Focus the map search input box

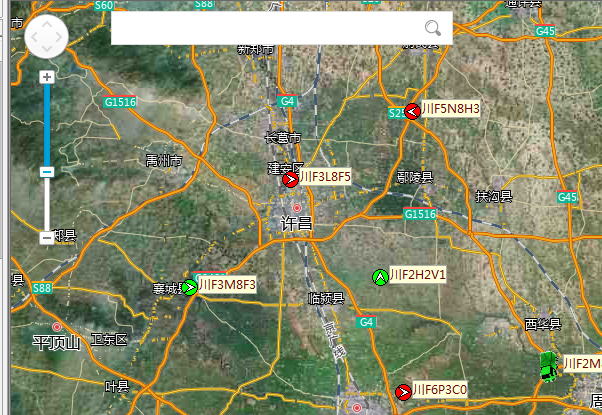[265, 28]
